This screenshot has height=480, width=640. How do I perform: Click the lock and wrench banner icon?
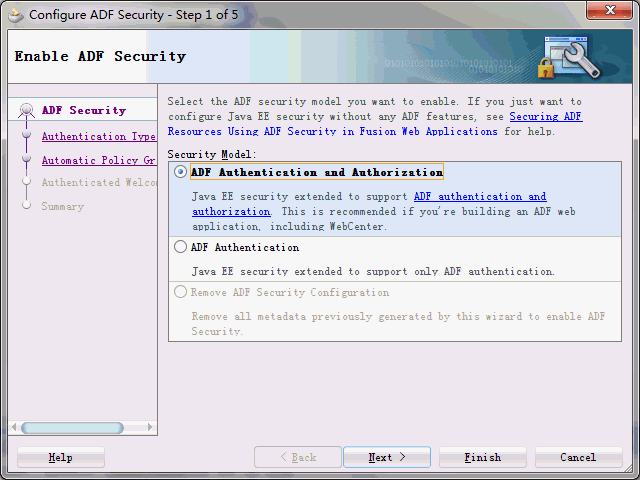pyautogui.click(x=570, y=57)
